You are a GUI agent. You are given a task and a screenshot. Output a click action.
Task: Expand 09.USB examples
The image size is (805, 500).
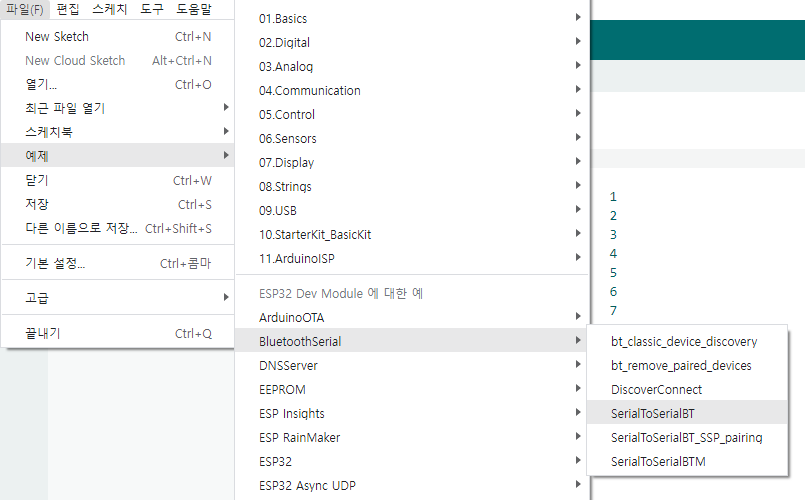[412, 210]
